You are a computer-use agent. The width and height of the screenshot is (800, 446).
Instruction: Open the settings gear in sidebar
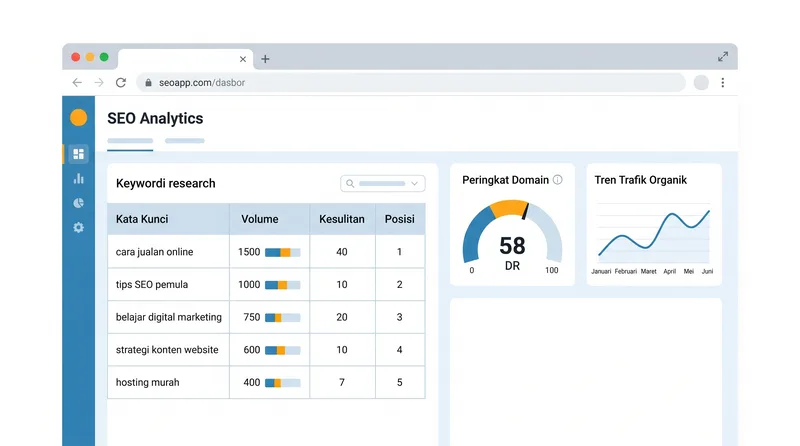(79, 228)
